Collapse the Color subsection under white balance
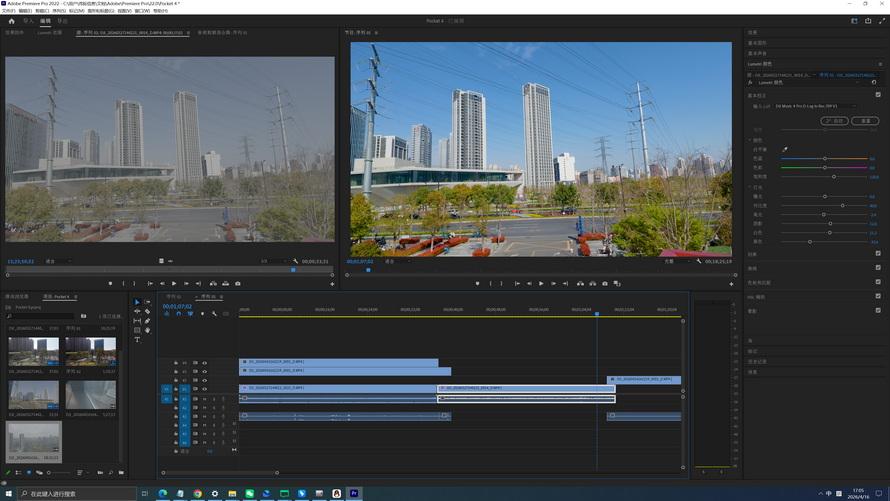The image size is (890, 501). [750, 139]
